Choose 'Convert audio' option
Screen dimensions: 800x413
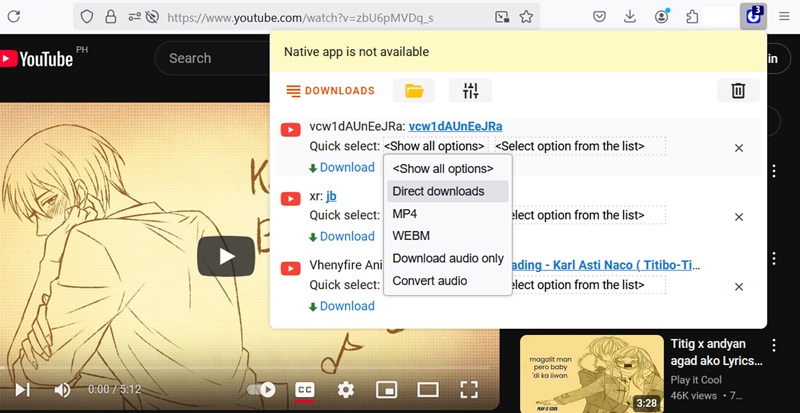(448, 281)
